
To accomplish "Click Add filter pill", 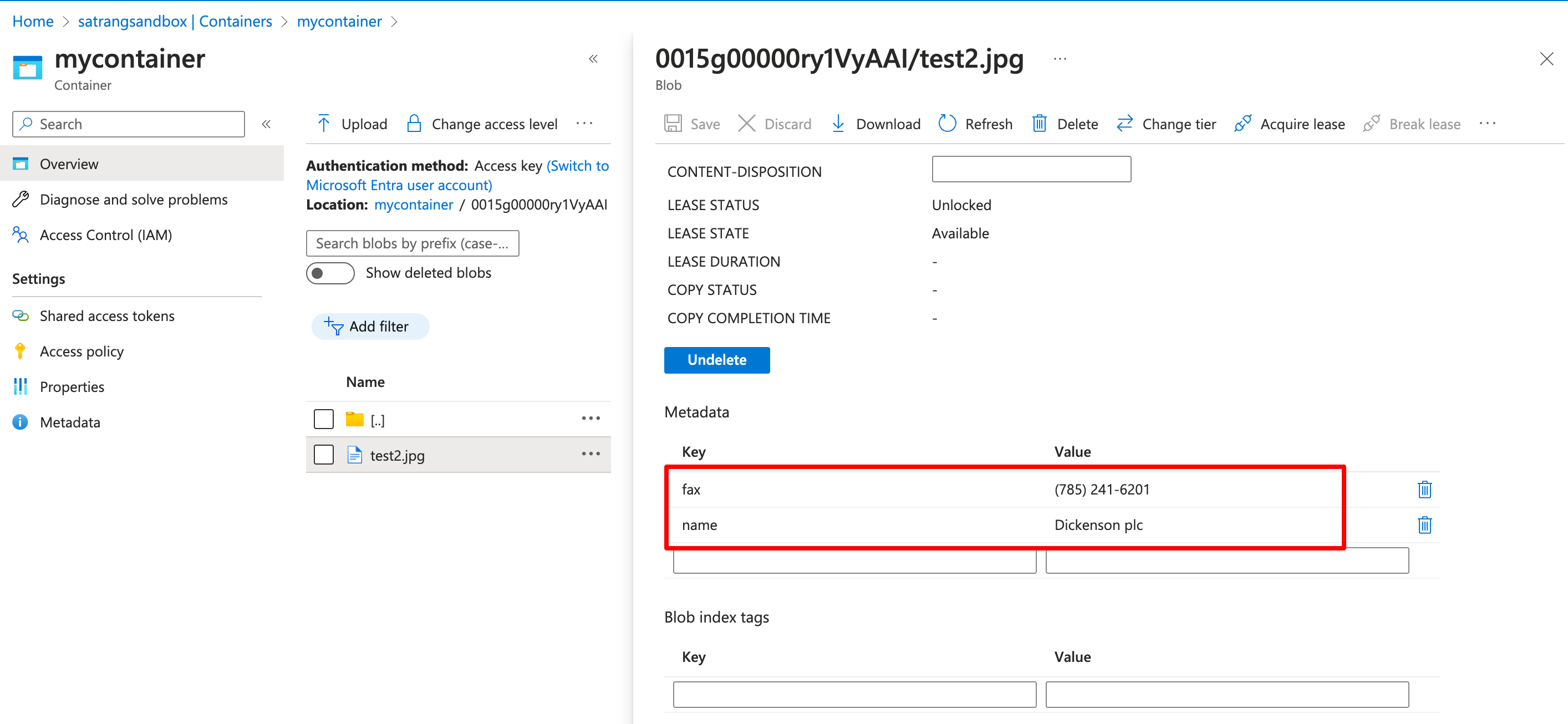I will point(370,327).
